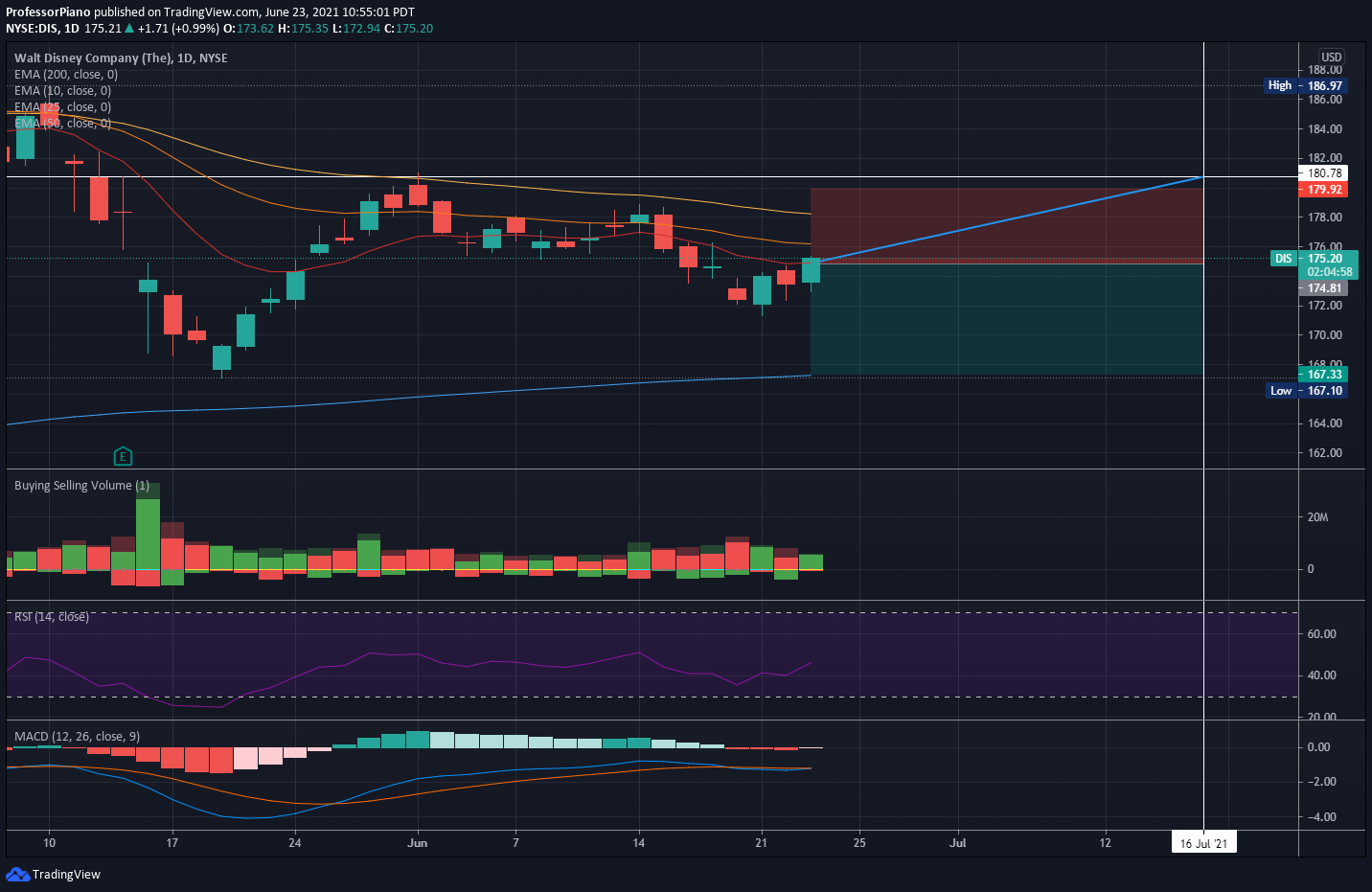The width and height of the screenshot is (1372, 892).
Task: Select the EMA (25, close, 0) indicator label
Action: [62, 106]
